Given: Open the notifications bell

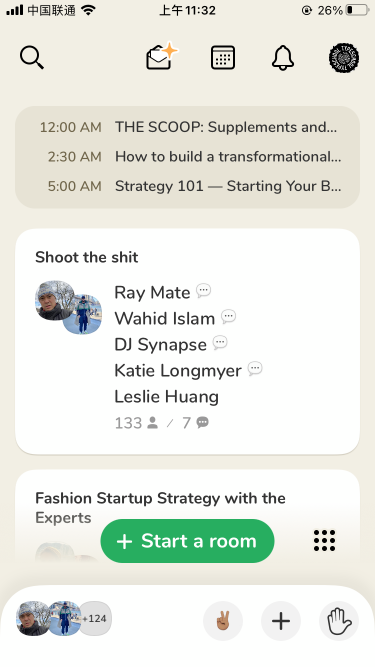Looking at the screenshot, I should pyautogui.click(x=283, y=57).
